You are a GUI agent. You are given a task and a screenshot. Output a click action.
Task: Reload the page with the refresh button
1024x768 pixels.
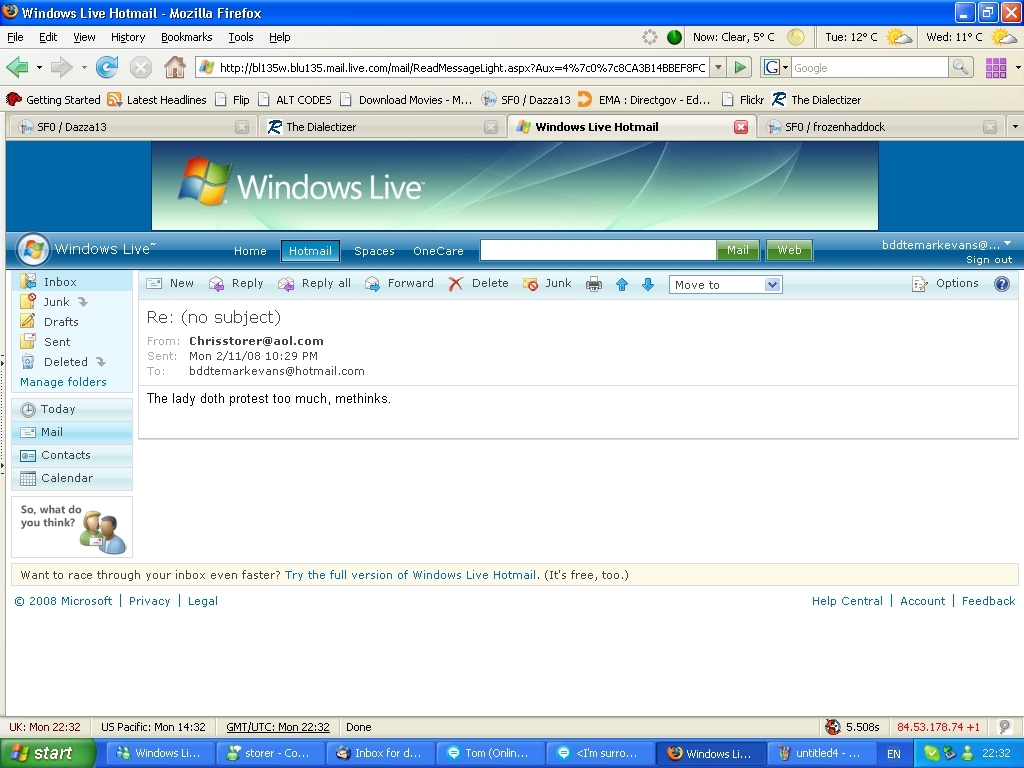click(x=107, y=68)
